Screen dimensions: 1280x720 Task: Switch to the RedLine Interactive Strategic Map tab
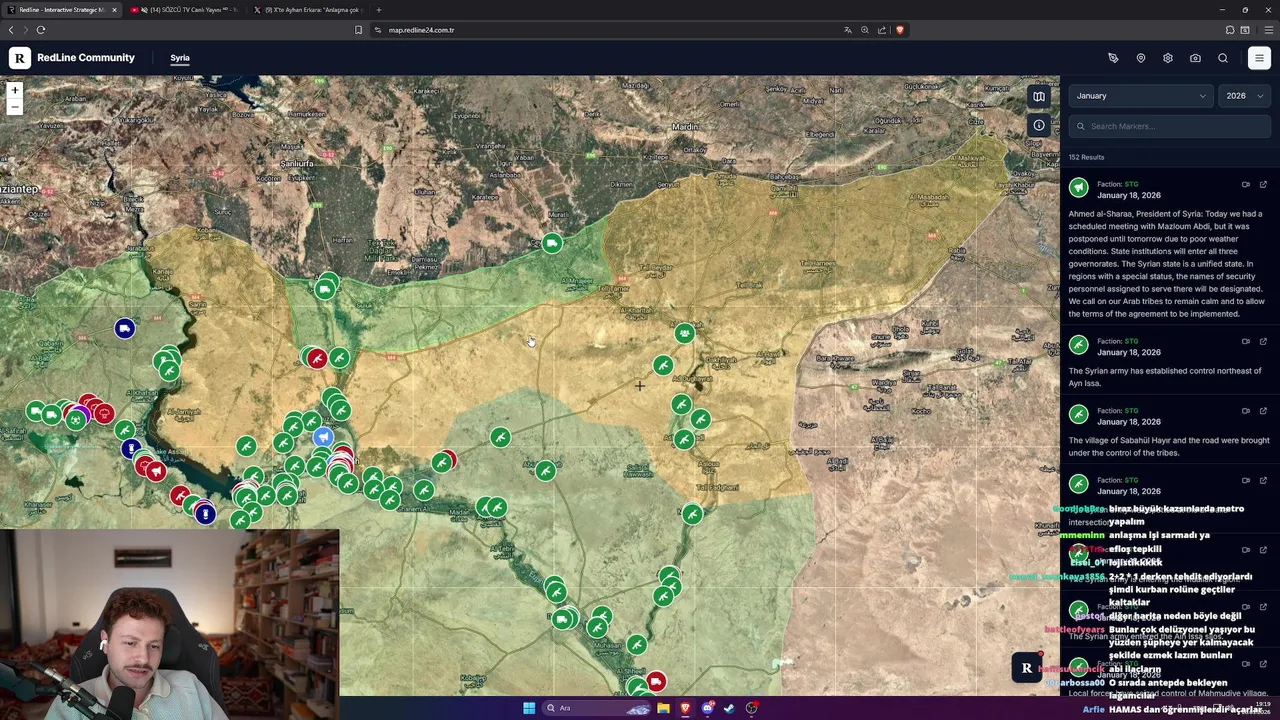(61, 10)
